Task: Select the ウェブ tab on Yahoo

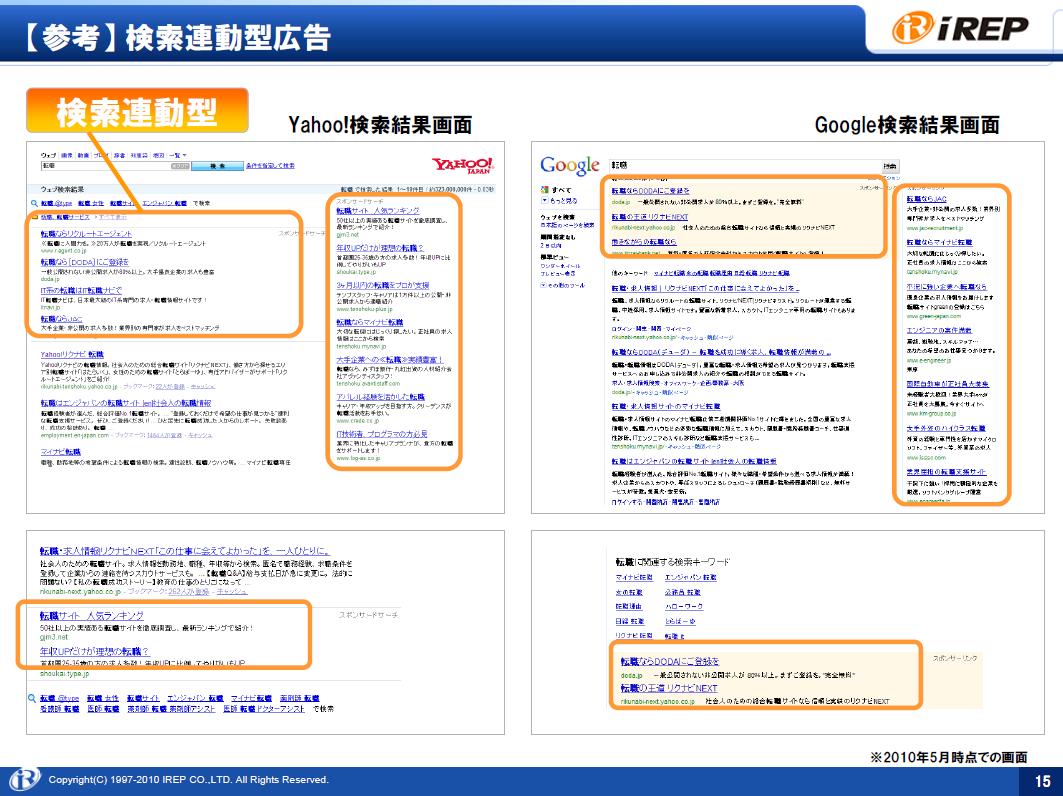Action: [x=48, y=155]
